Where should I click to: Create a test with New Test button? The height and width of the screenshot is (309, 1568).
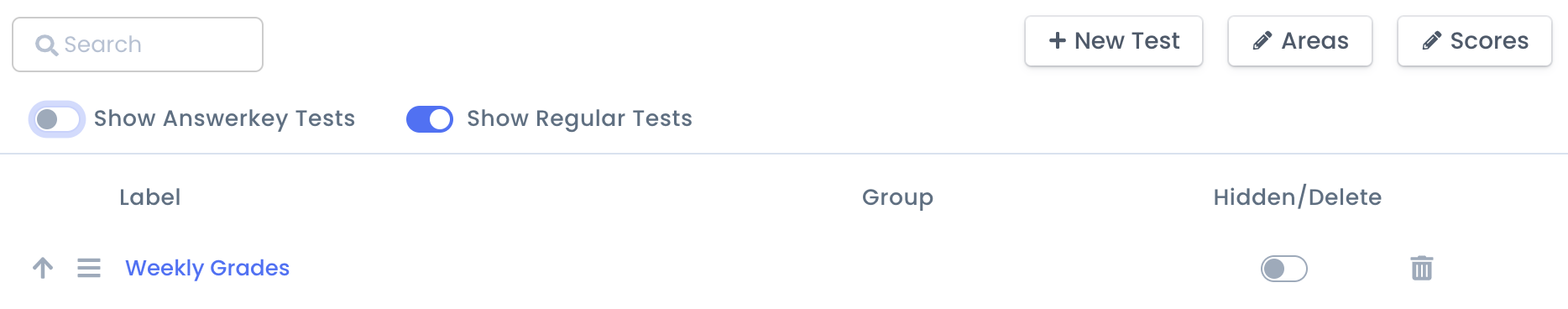pos(1114,41)
